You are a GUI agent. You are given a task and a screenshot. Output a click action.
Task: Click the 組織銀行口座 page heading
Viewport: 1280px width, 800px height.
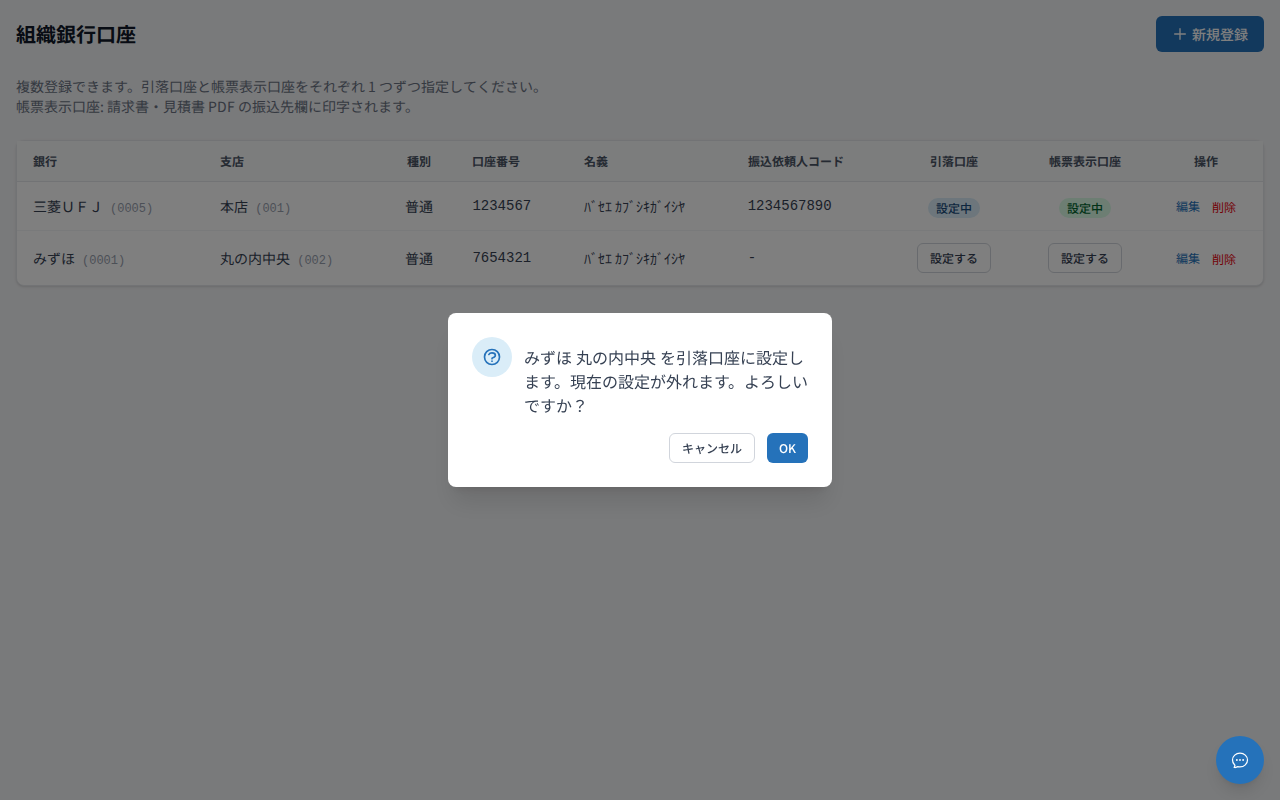click(76, 35)
